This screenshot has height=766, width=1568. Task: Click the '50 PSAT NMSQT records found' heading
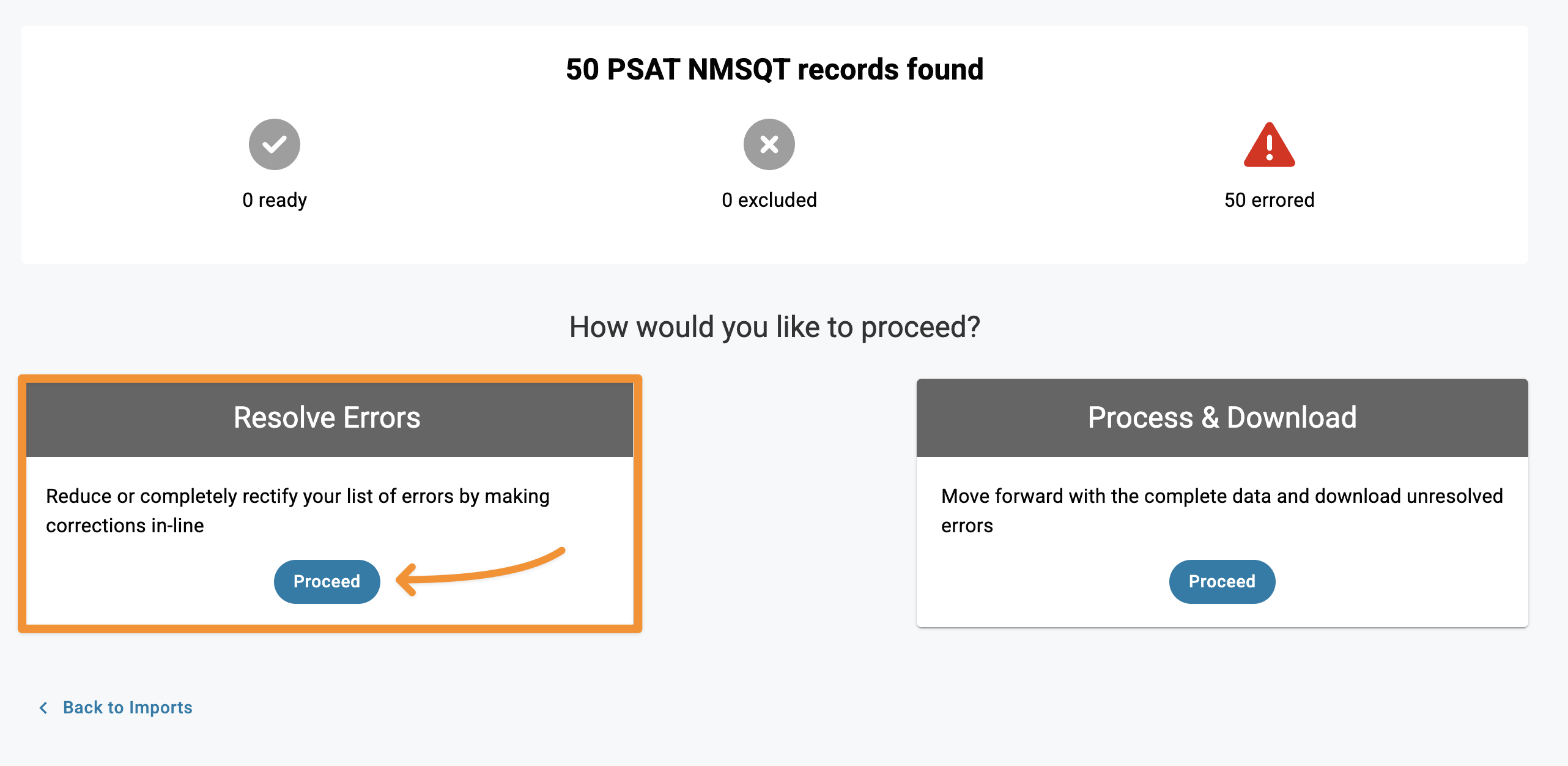(774, 69)
